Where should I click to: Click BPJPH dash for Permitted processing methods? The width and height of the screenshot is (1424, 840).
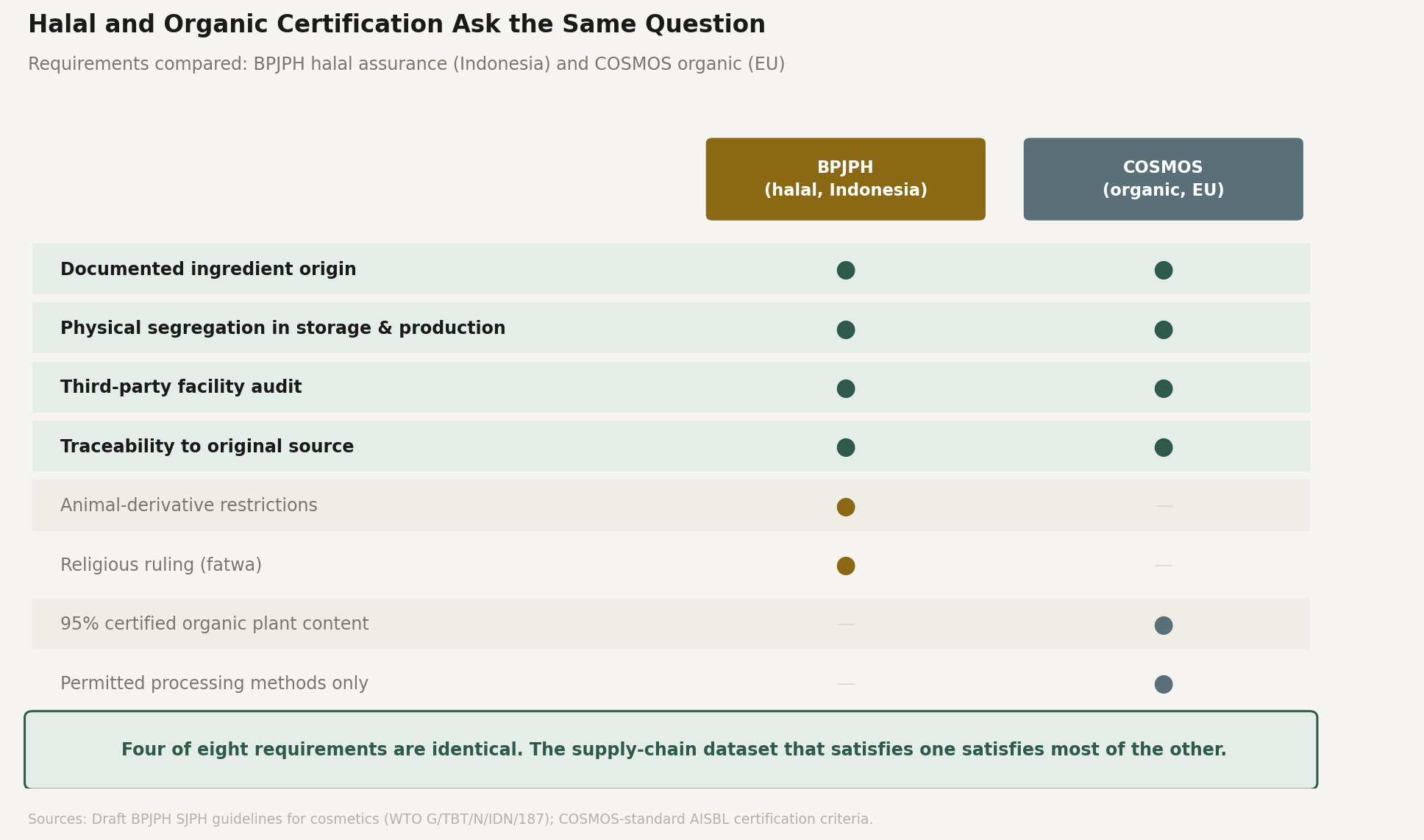point(846,684)
